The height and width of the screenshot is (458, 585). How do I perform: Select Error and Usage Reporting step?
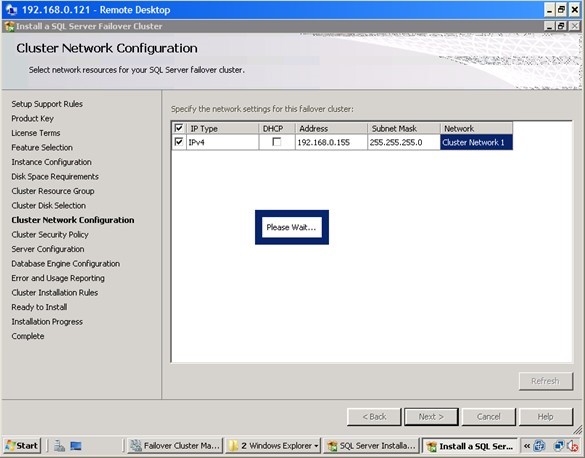pos(58,278)
